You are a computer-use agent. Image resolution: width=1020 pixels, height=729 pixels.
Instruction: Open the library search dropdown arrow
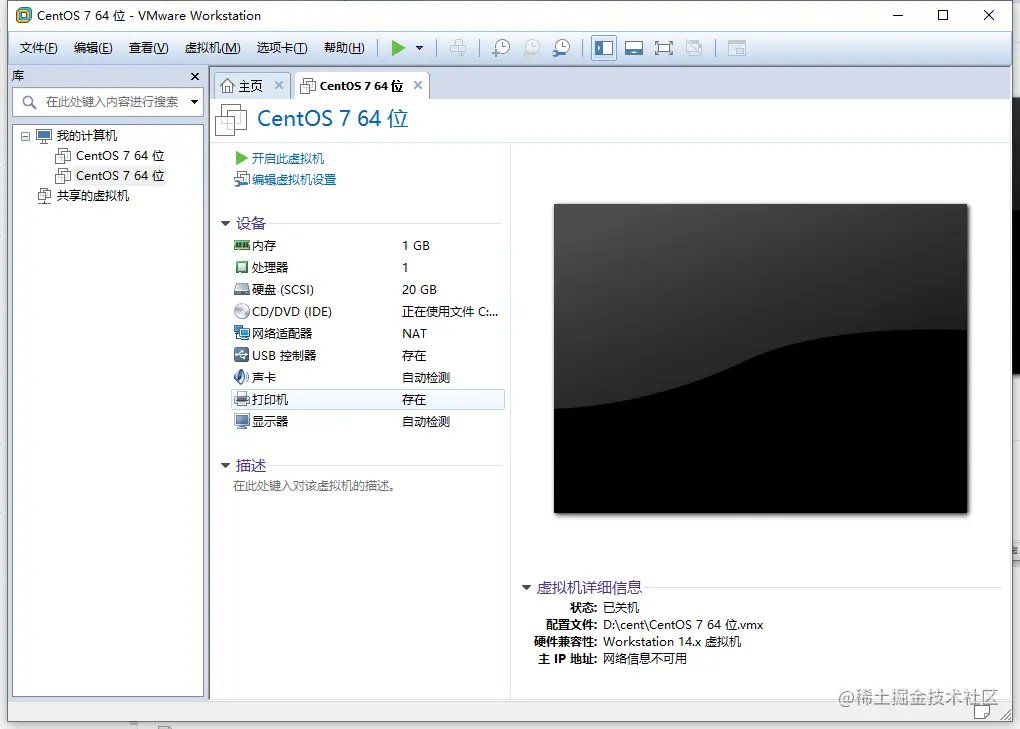[x=195, y=101]
